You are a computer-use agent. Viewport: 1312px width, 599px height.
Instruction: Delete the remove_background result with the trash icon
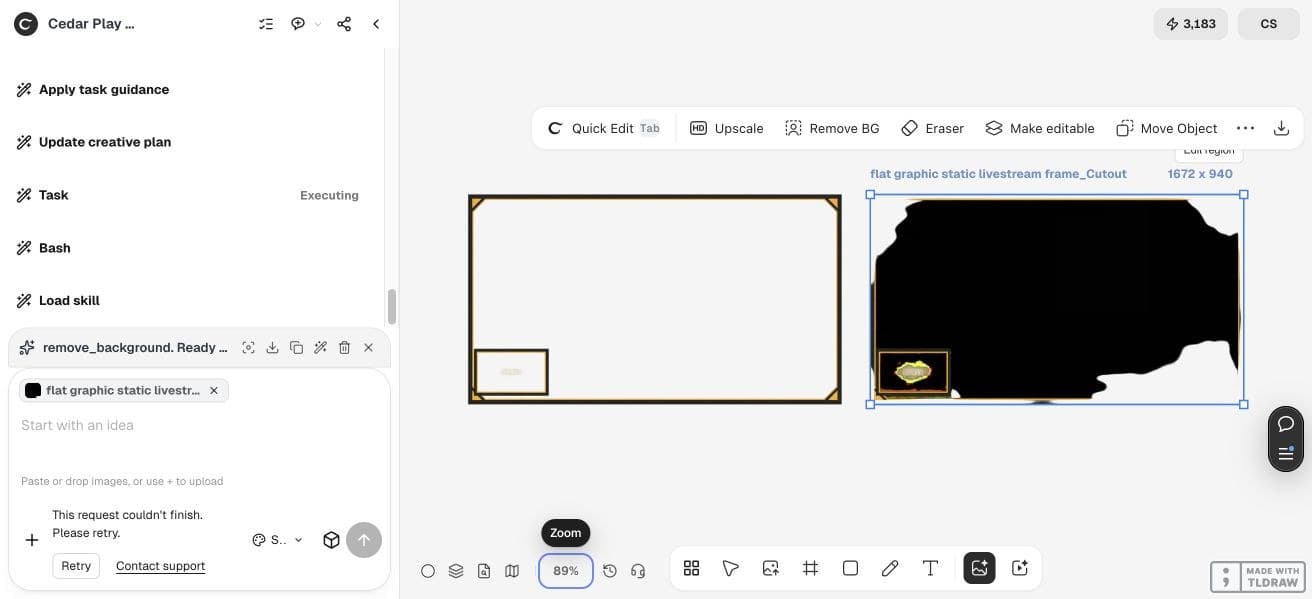click(x=344, y=348)
